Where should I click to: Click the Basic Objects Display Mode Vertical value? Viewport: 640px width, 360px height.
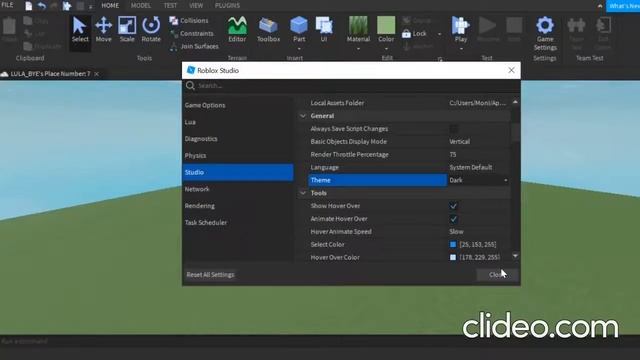[460, 142]
